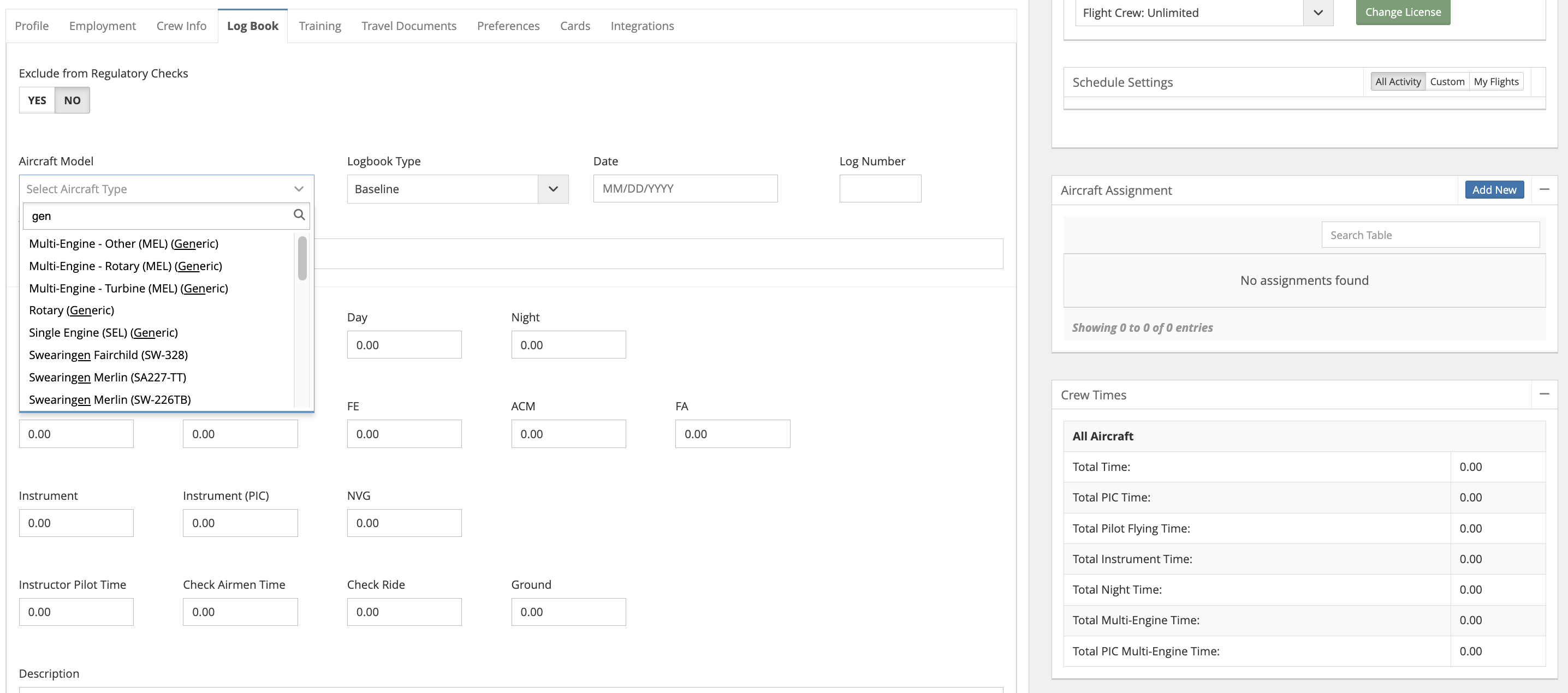Click the Day hours field

(404, 345)
